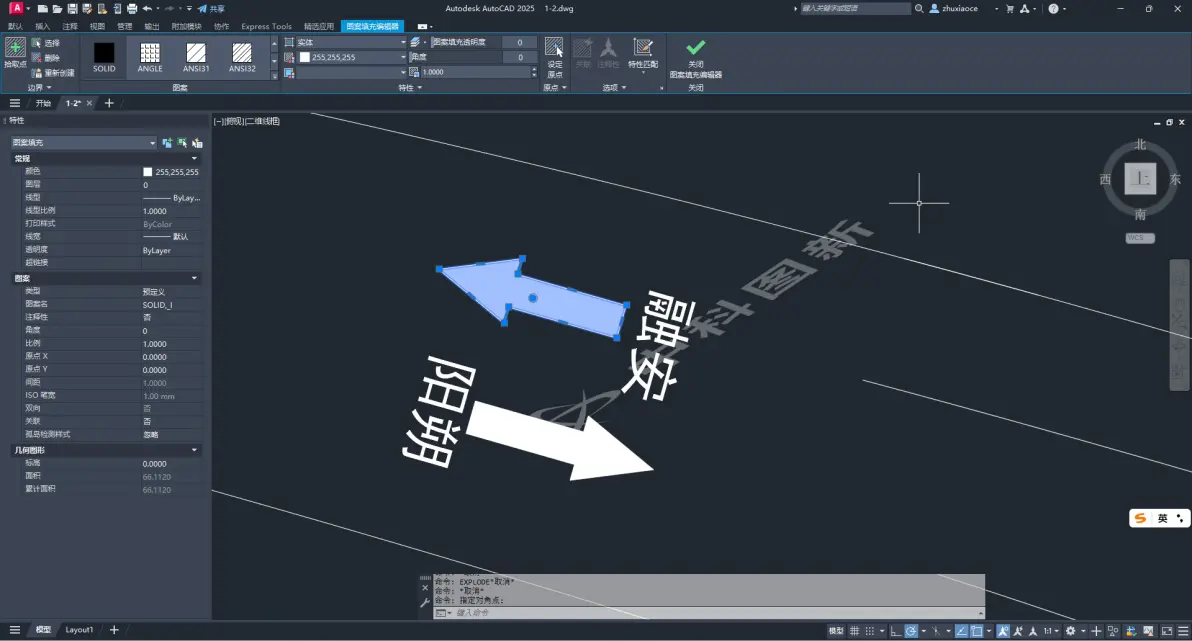Toggle polar tracking in status bar

[911, 630]
